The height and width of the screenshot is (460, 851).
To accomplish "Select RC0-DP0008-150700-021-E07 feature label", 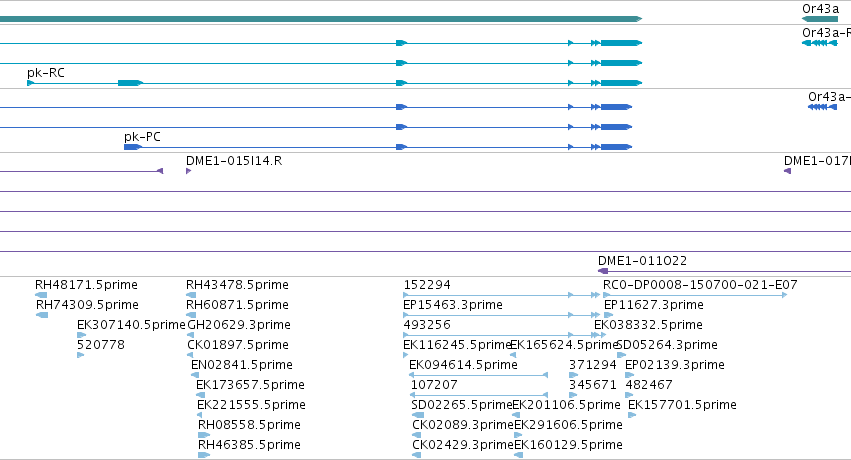I will click(700, 285).
